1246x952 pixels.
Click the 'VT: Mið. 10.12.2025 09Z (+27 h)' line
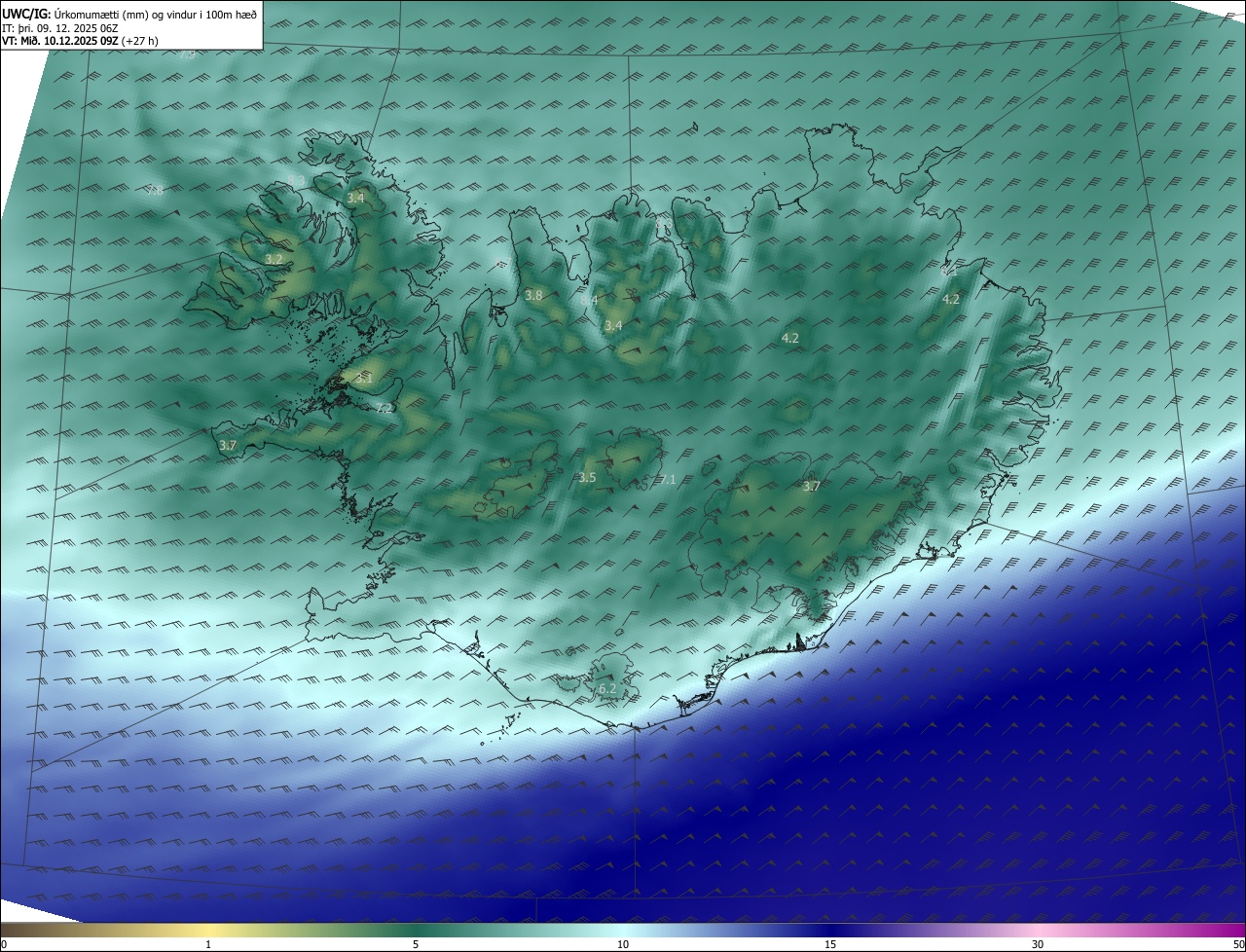tap(80, 41)
